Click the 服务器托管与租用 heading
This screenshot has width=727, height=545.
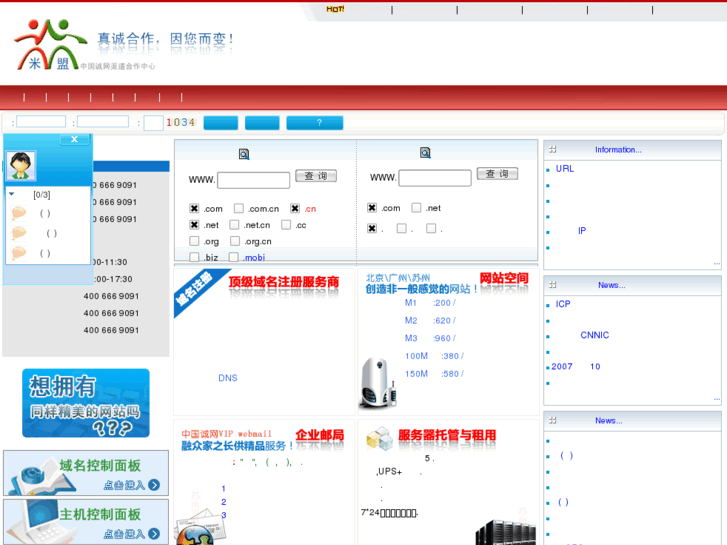pos(447,435)
